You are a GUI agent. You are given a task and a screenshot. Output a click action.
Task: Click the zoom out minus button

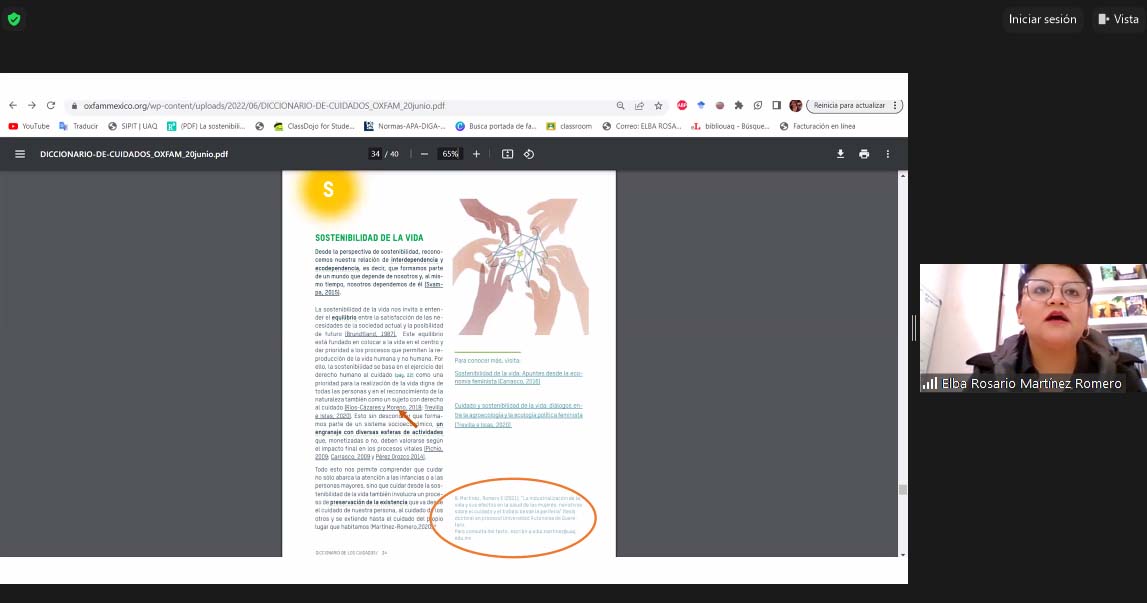pyautogui.click(x=424, y=154)
